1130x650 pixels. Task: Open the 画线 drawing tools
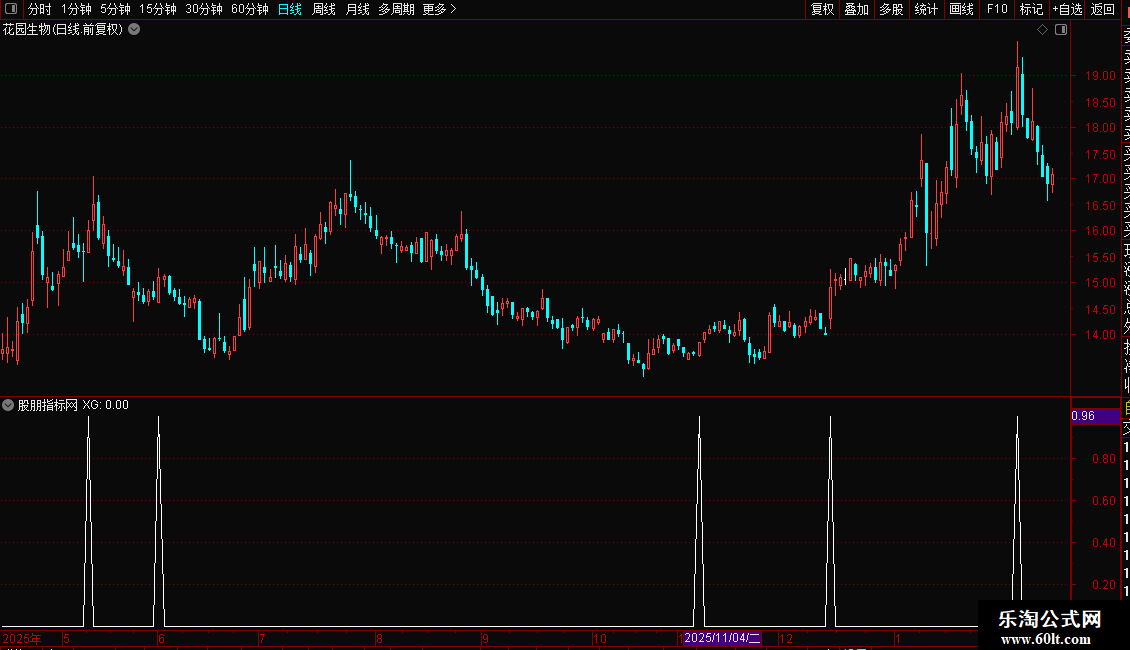click(x=961, y=9)
